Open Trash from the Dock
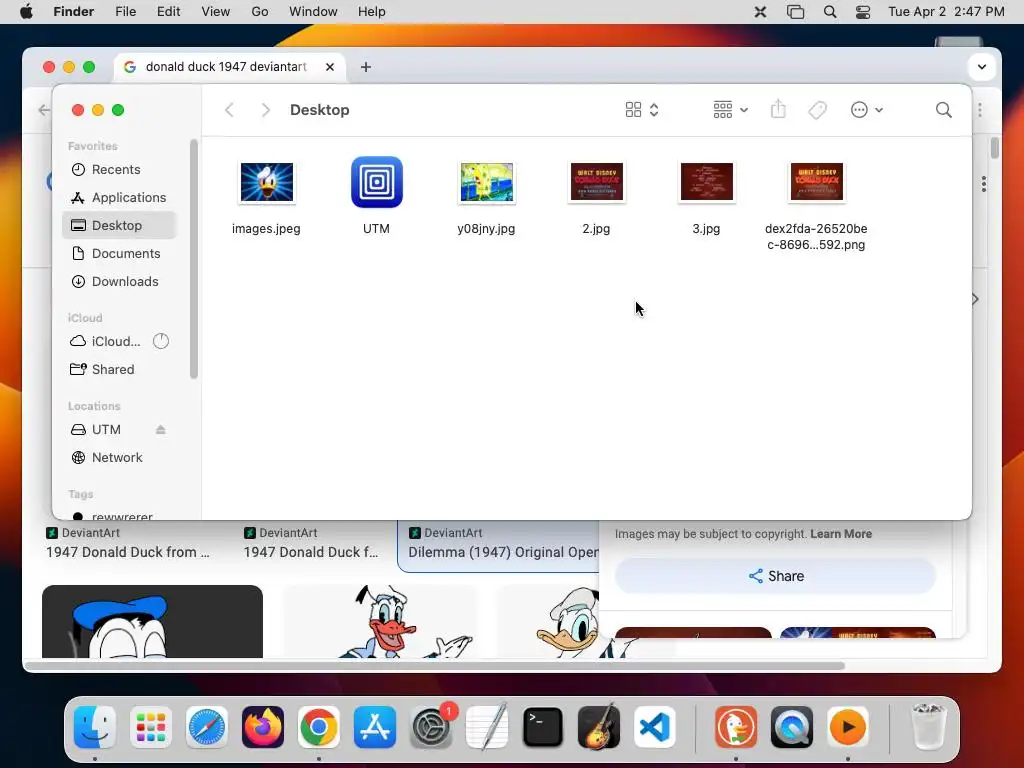 (x=928, y=726)
